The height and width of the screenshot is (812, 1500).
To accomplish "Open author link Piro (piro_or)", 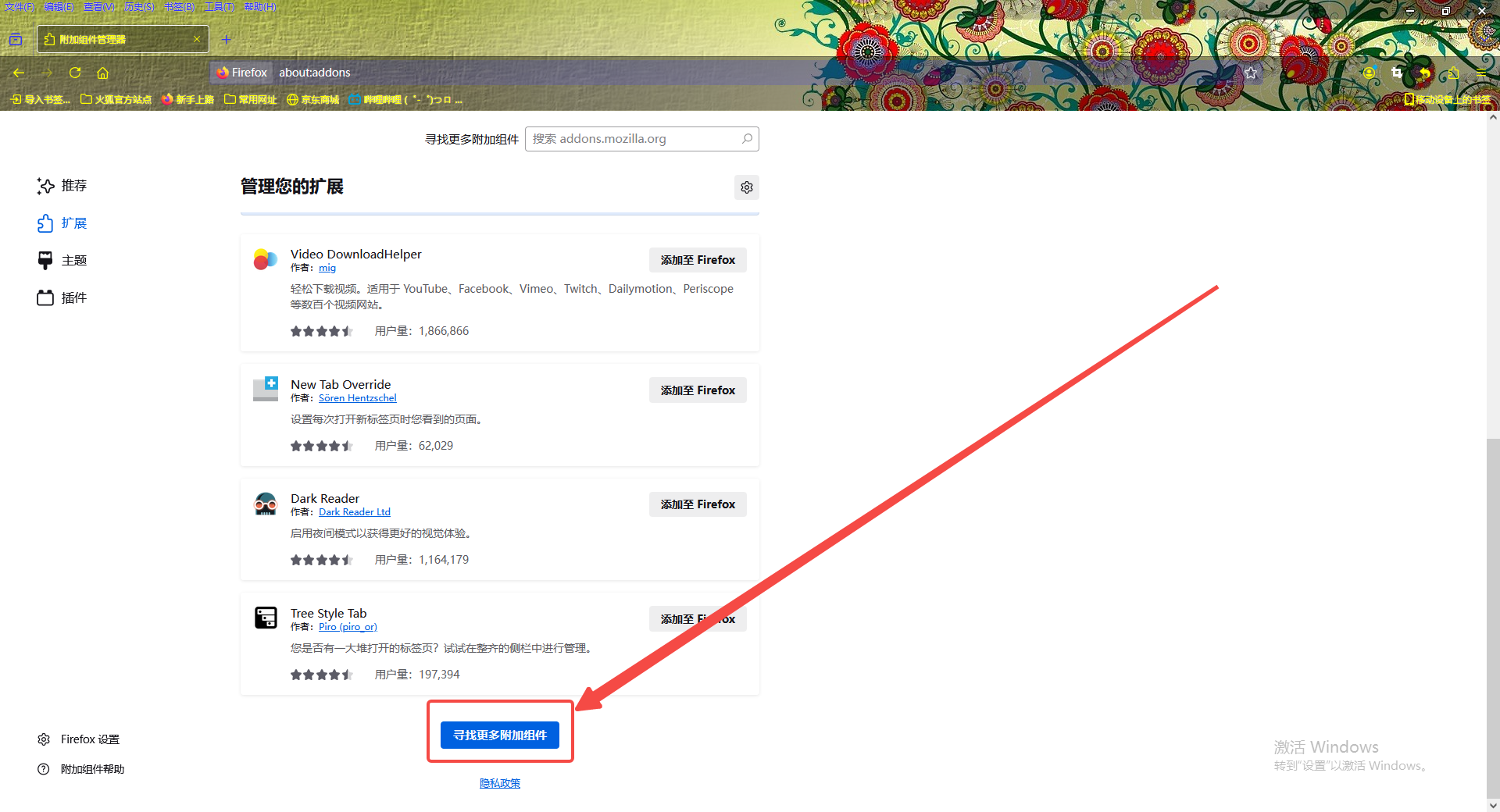I will [348, 627].
